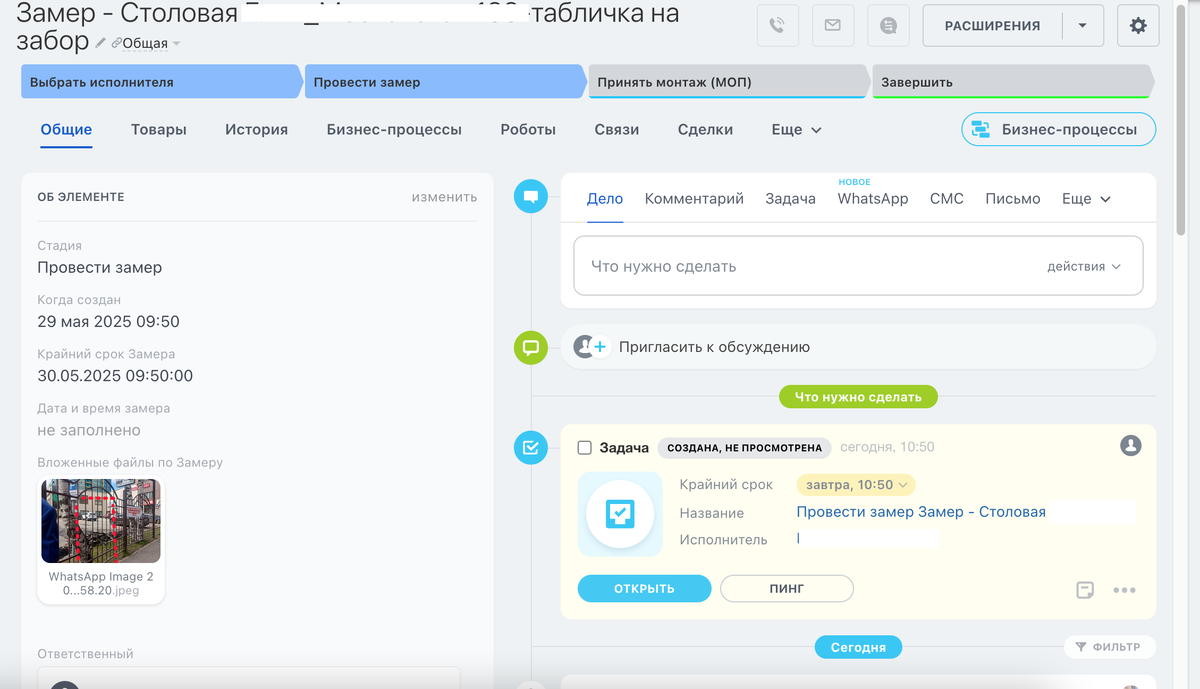Switch to the Связи tab
Viewport: 1200px width, 689px height.
click(617, 130)
